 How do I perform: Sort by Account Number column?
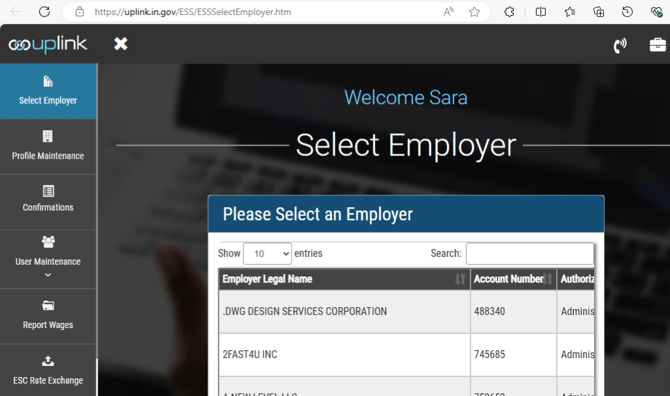[x=513, y=279]
